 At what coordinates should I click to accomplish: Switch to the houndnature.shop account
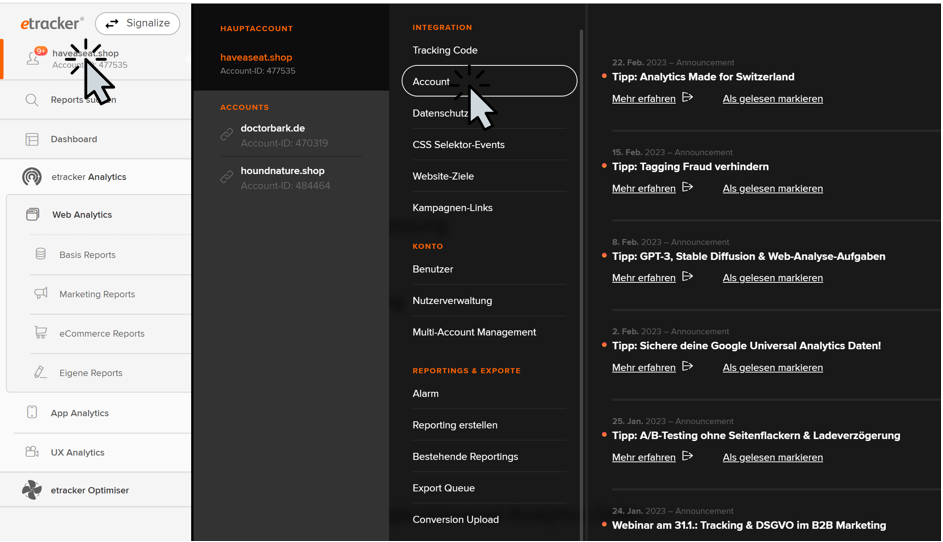point(283,171)
